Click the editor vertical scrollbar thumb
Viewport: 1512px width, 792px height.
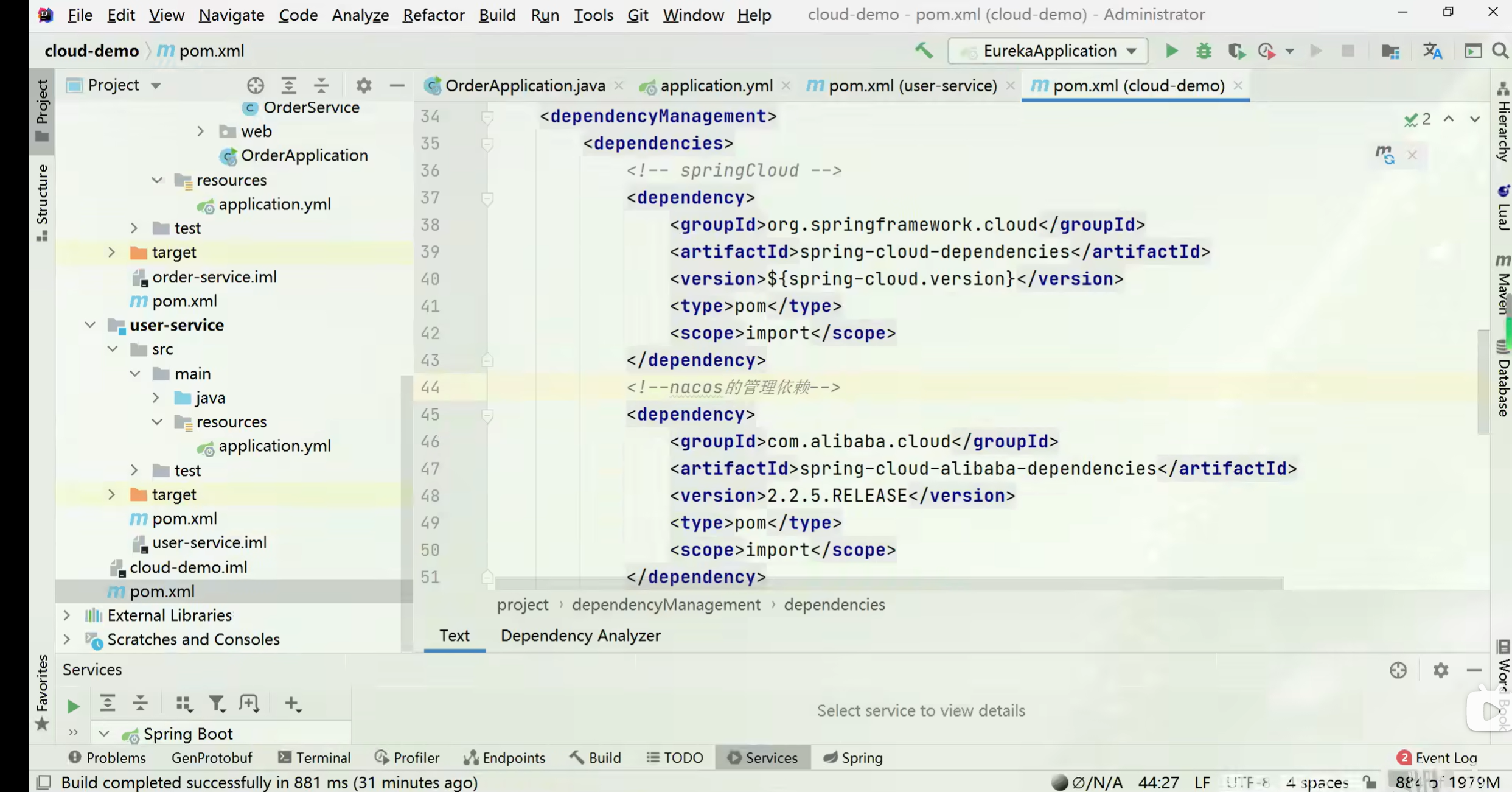(x=1483, y=380)
